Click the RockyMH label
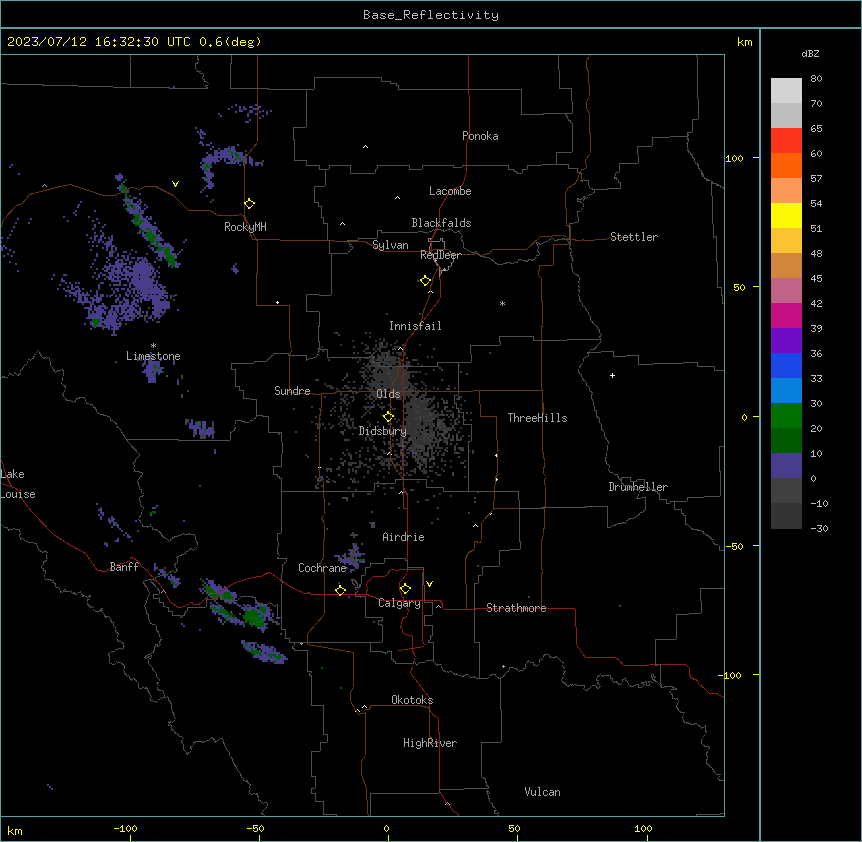This screenshot has height=842, width=862. (245, 226)
